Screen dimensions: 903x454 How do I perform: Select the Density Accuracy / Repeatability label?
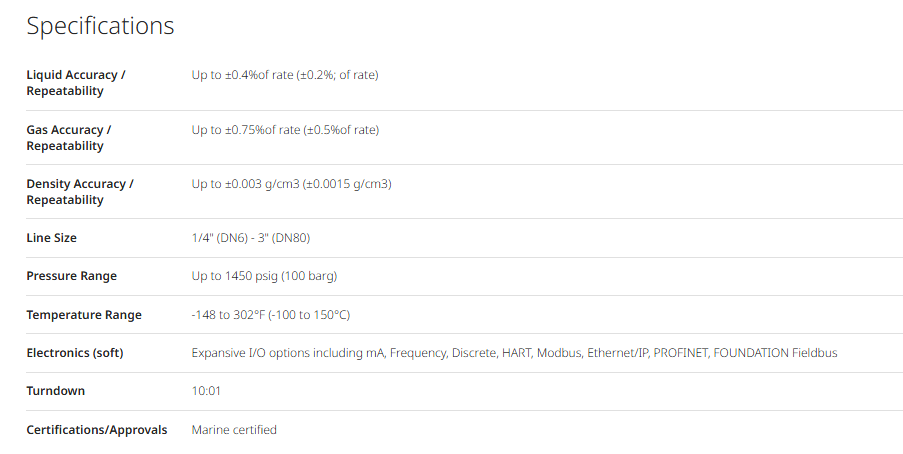pyautogui.click(x=80, y=192)
